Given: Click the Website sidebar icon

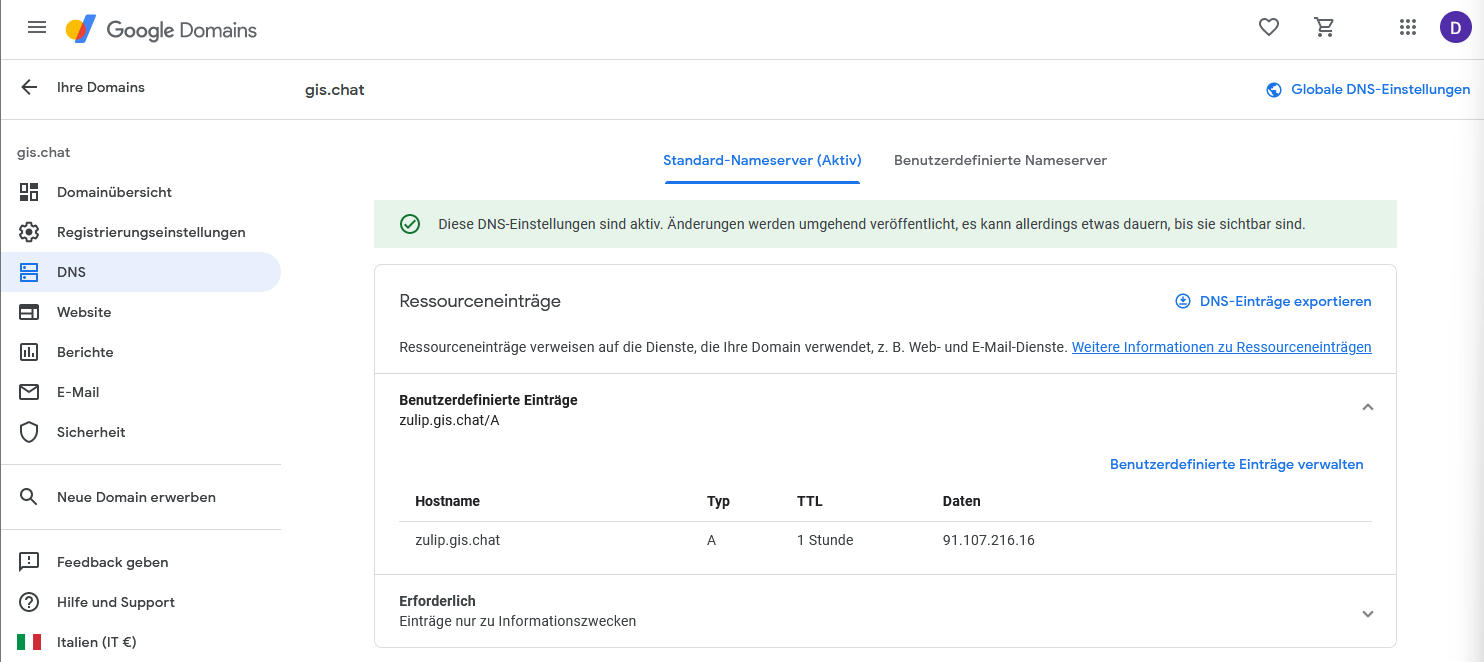Looking at the screenshot, I should [29, 312].
